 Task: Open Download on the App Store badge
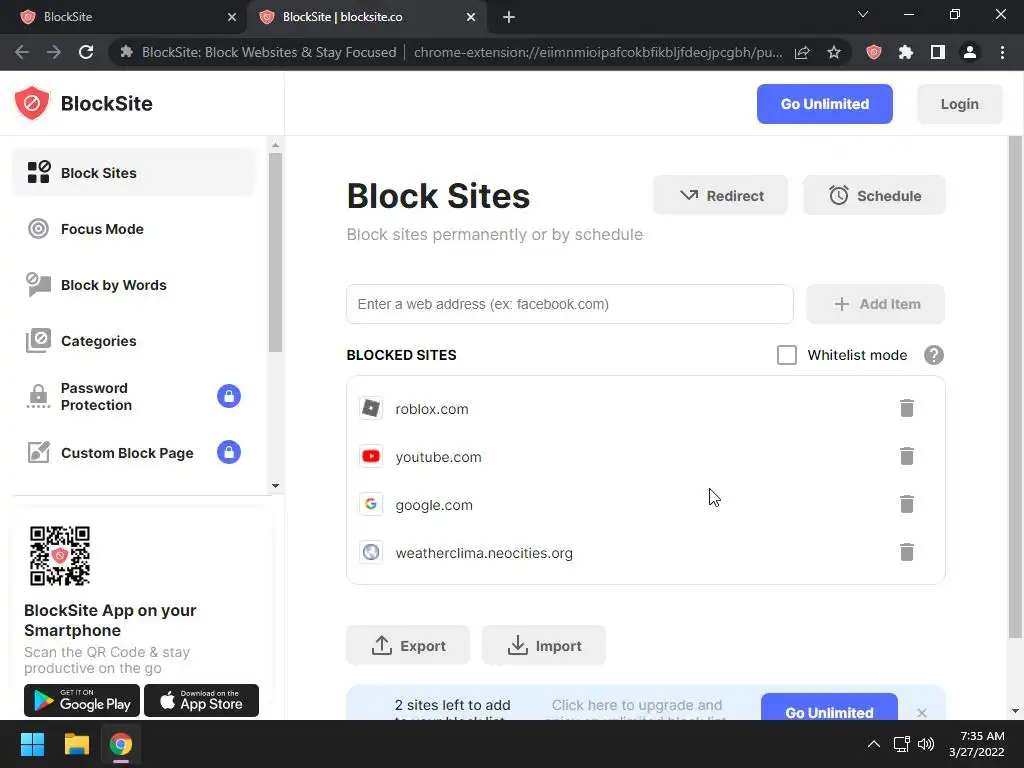(201, 700)
